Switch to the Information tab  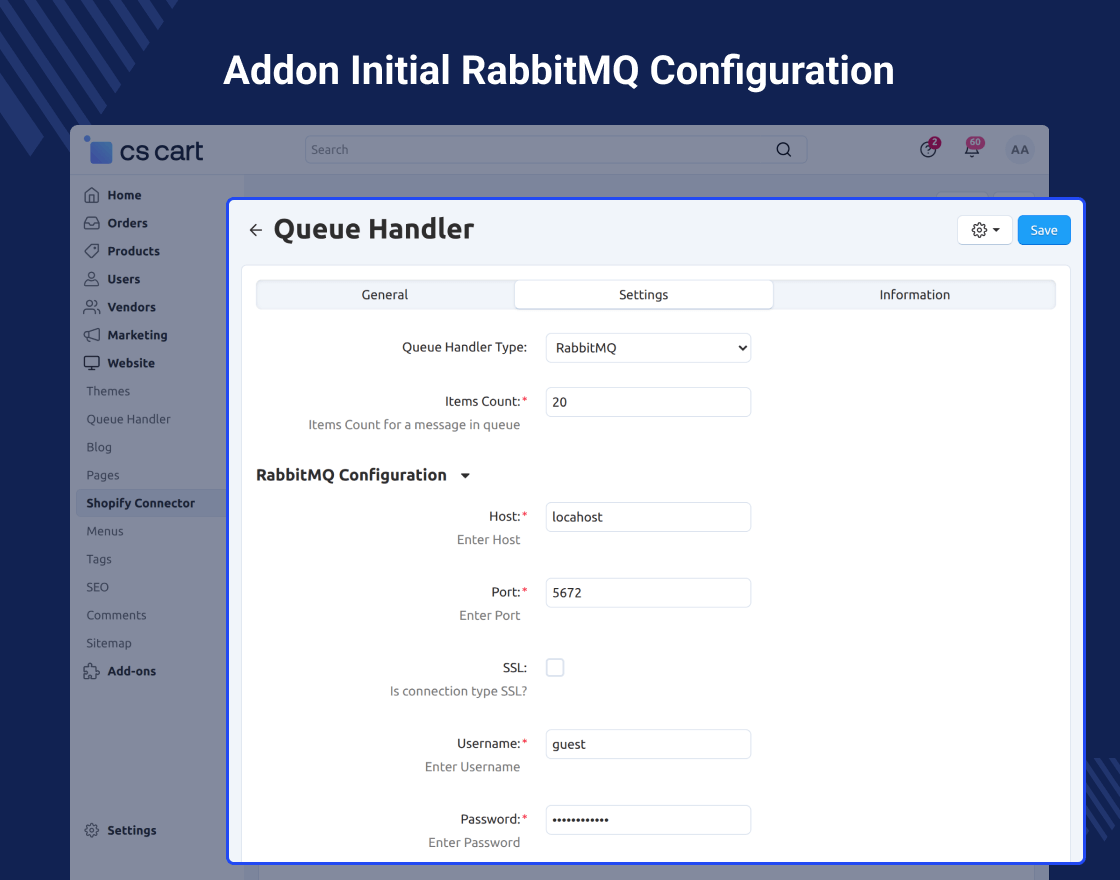click(914, 295)
